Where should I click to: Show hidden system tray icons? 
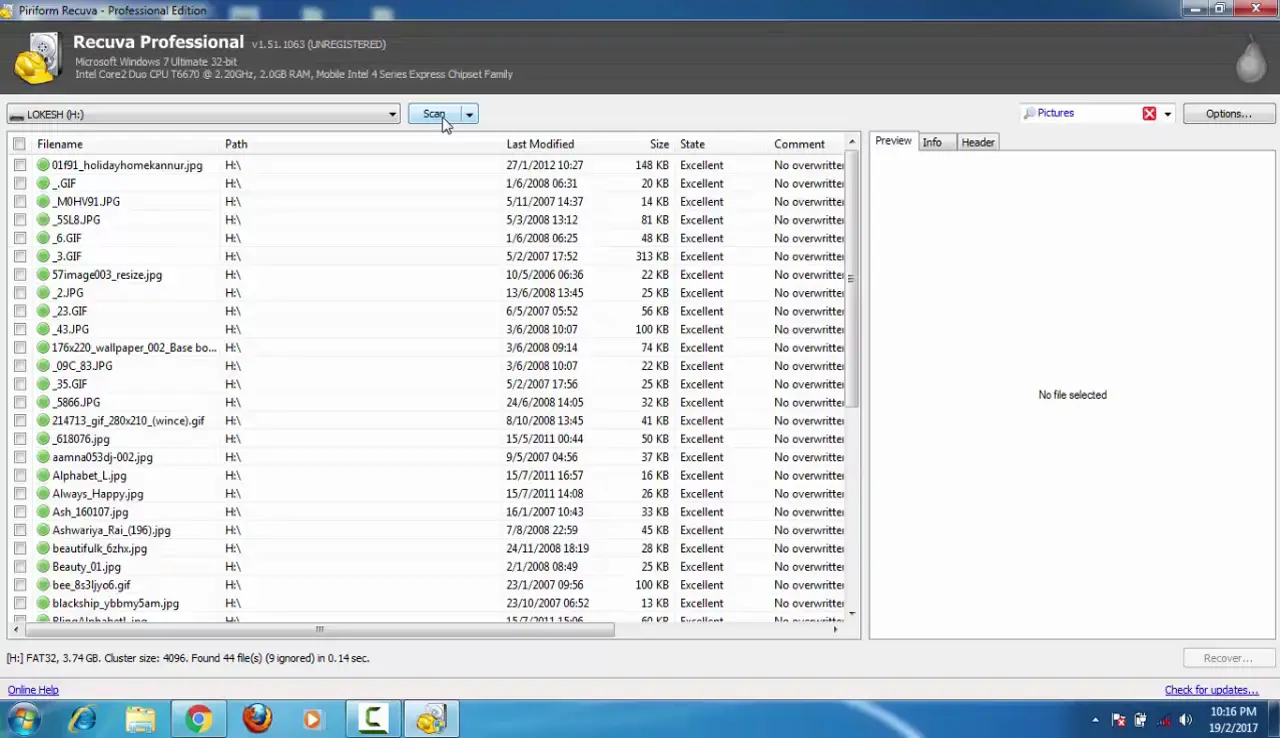pos(1095,720)
